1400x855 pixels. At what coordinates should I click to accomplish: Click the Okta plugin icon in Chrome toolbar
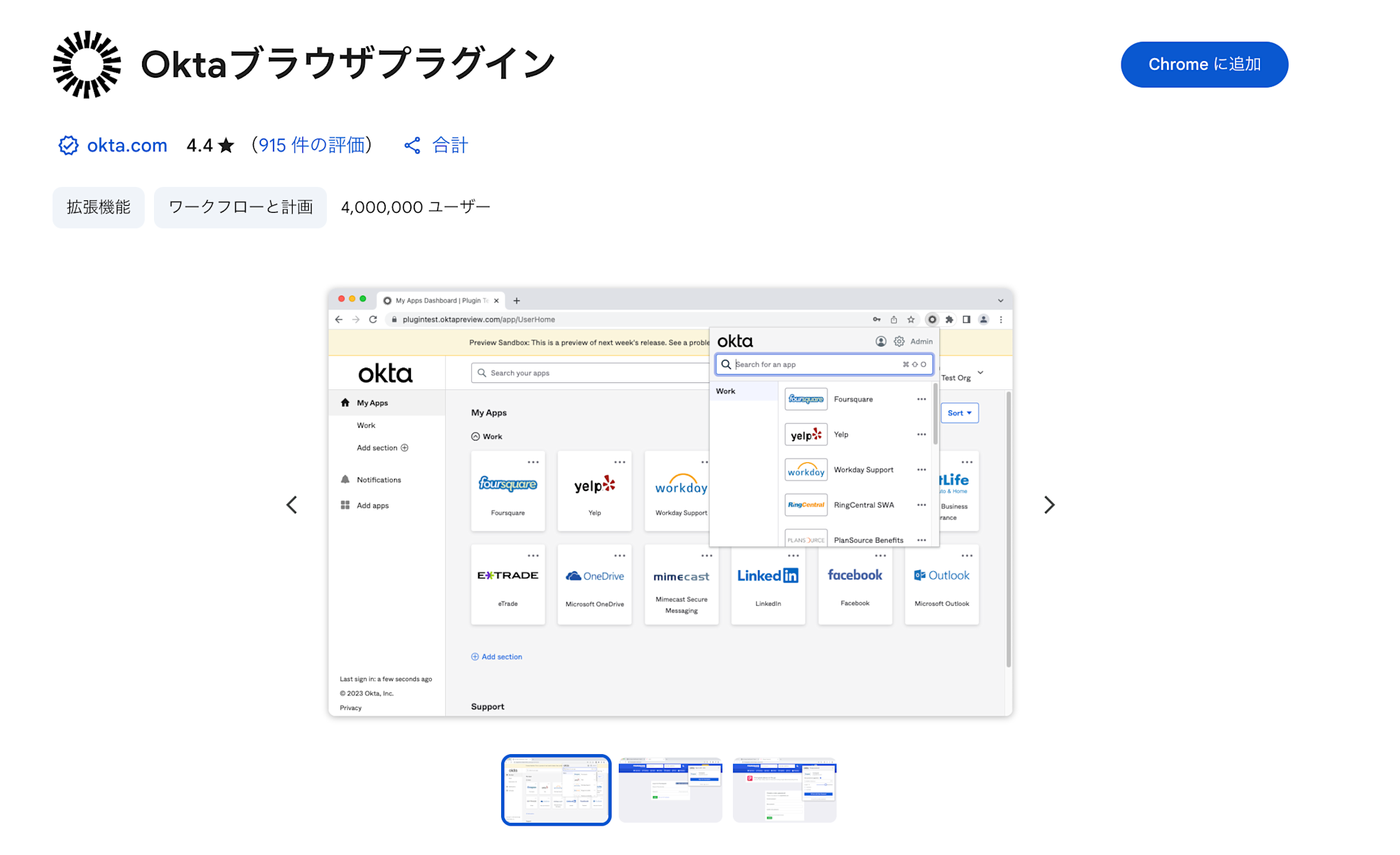(x=932, y=319)
